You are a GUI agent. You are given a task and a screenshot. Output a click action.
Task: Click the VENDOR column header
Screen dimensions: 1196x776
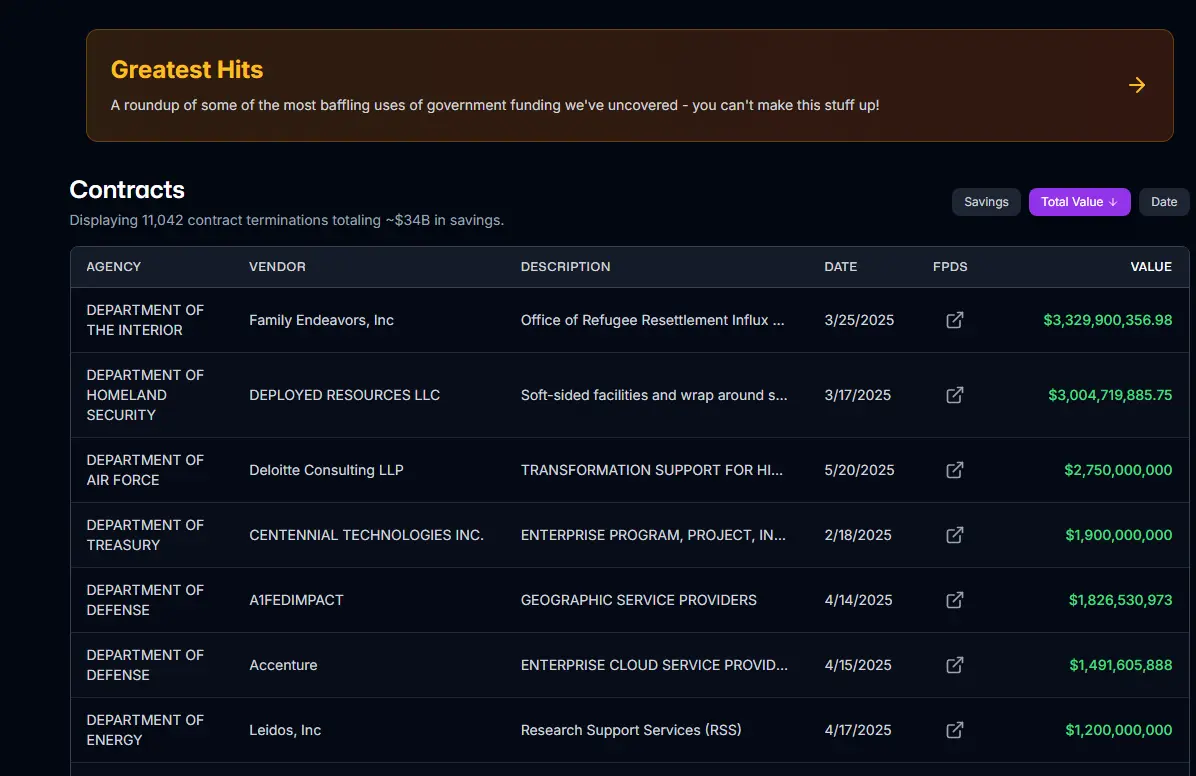(x=277, y=267)
